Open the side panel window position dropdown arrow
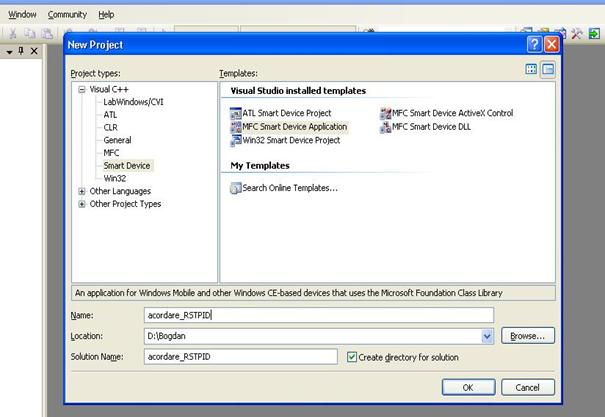The width and height of the screenshot is (605, 417). [9, 51]
